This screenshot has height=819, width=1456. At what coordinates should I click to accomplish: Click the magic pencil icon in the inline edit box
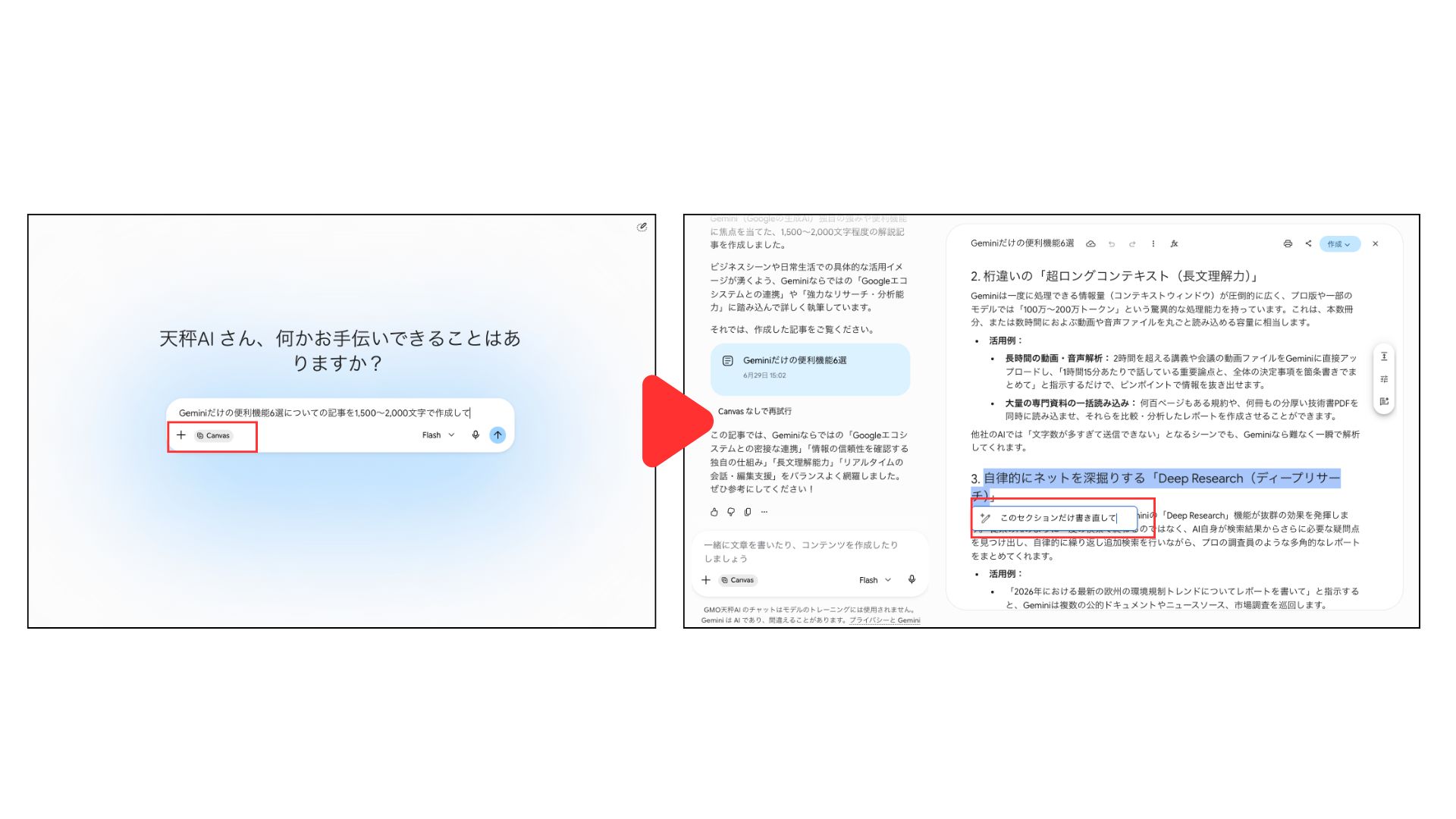[x=985, y=518]
